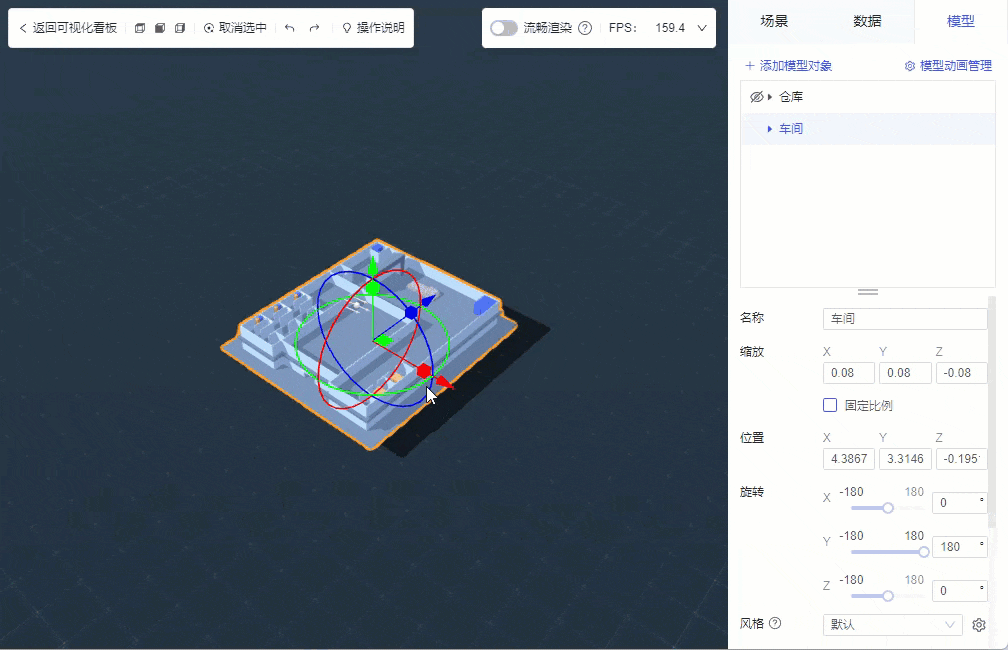Screen dimensions: 1008x650
Task: Click the green arrow at gizmo center
Action: 383,340
